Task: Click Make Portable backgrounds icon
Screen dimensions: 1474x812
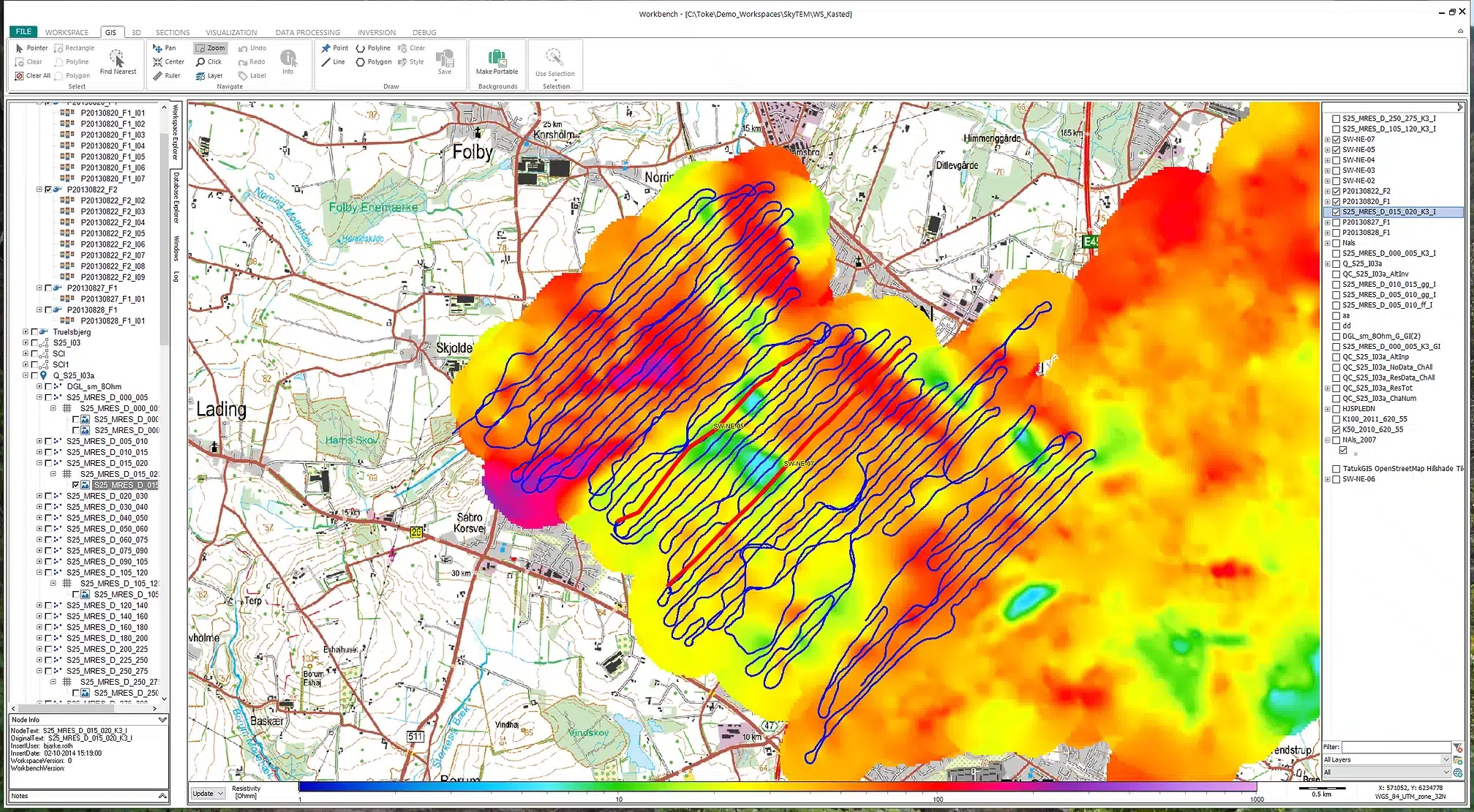Action: click(497, 61)
